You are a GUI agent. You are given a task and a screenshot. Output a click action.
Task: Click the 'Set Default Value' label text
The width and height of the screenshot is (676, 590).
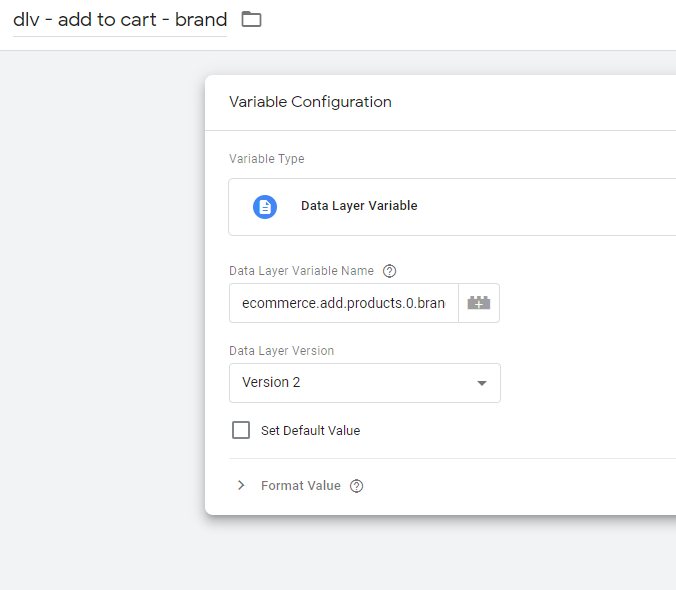pyautogui.click(x=310, y=431)
